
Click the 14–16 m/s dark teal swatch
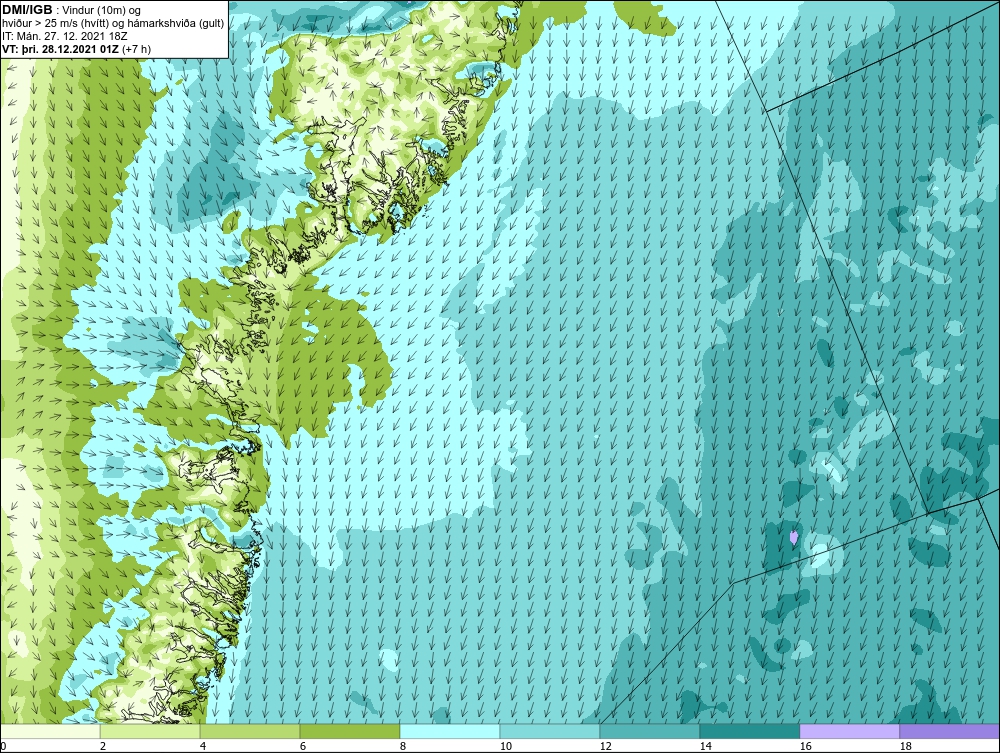pos(749,731)
